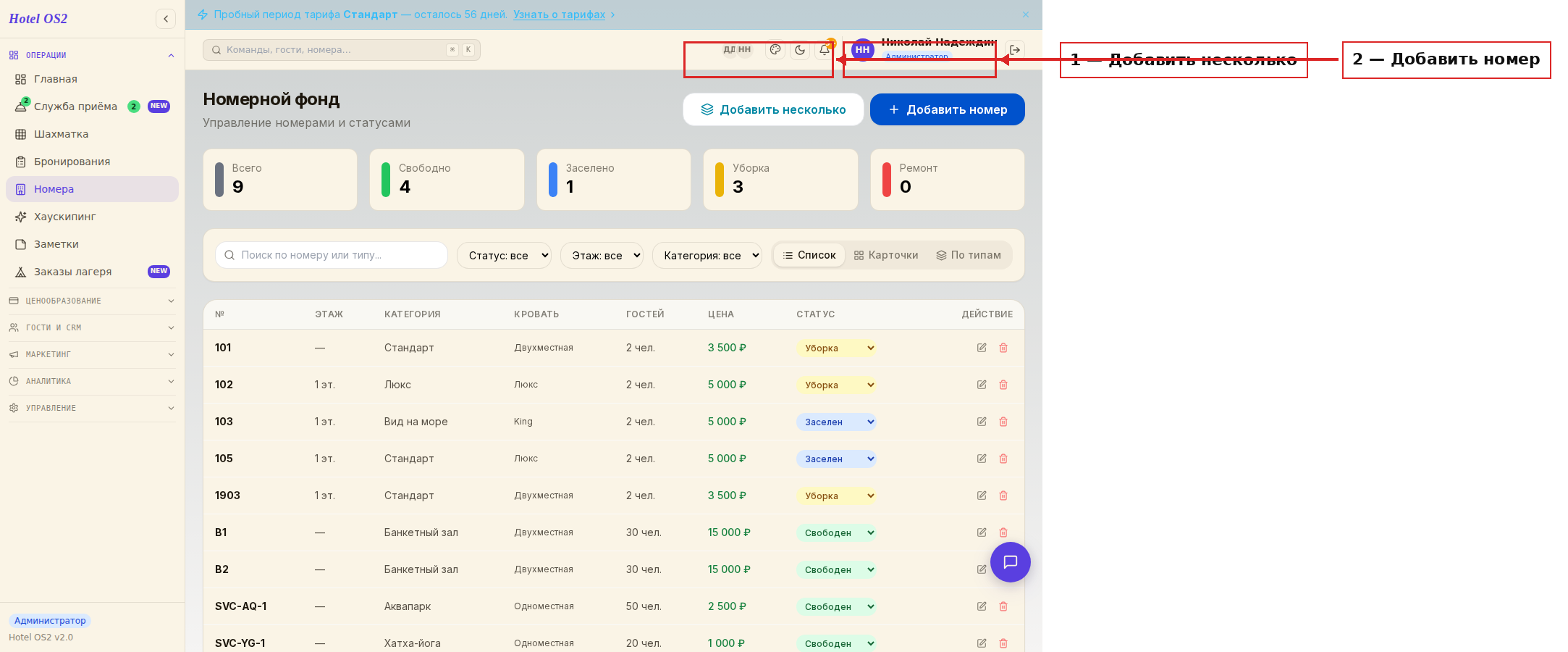Open the Категория: все filter dropdown

click(x=707, y=255)
